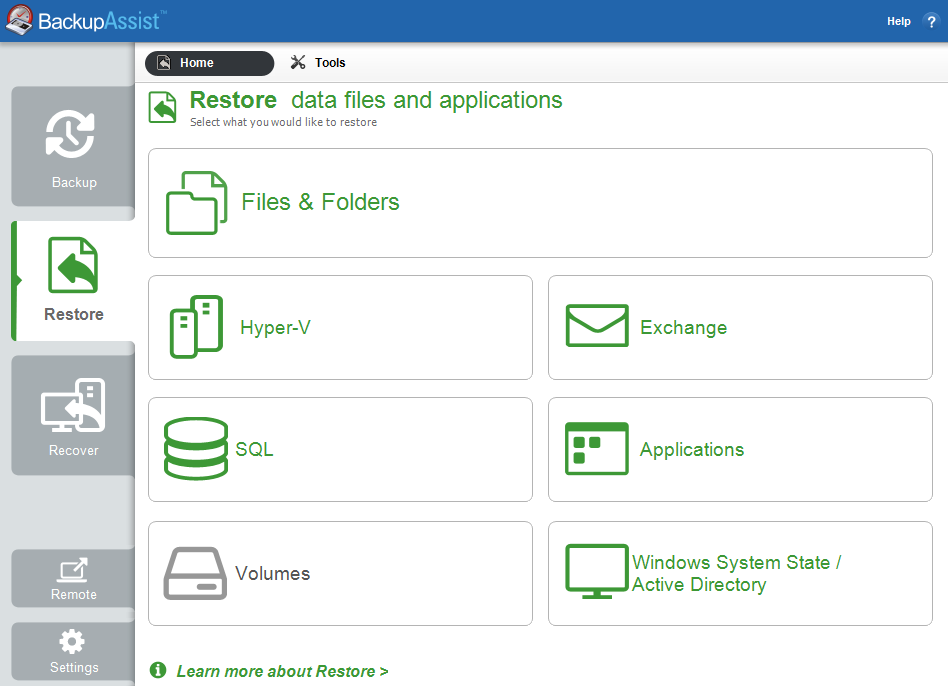Choose SQL restore option

coord(340,449)
